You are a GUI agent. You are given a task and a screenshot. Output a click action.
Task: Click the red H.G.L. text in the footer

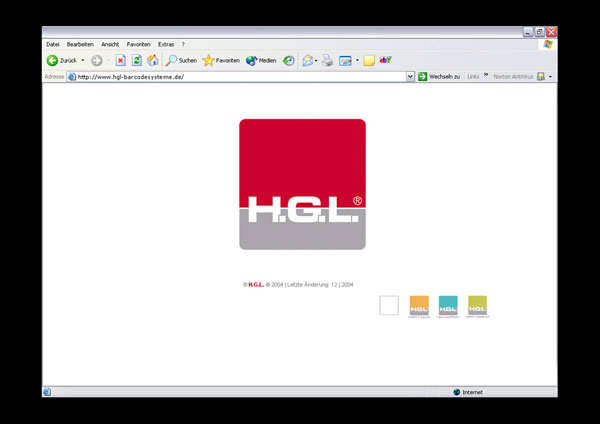256,285
